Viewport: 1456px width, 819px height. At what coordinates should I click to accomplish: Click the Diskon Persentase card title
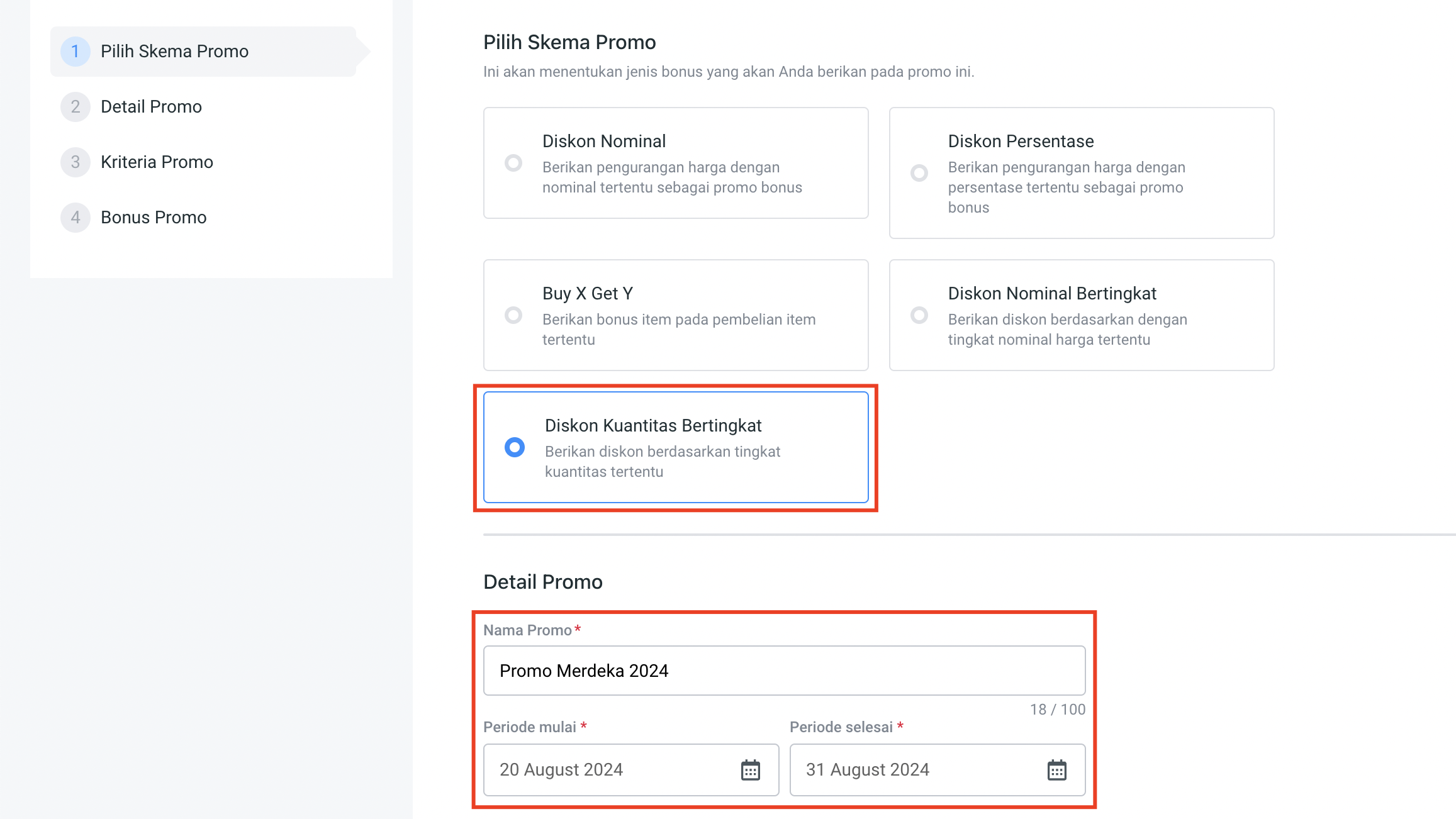(x=1021, y=142)
